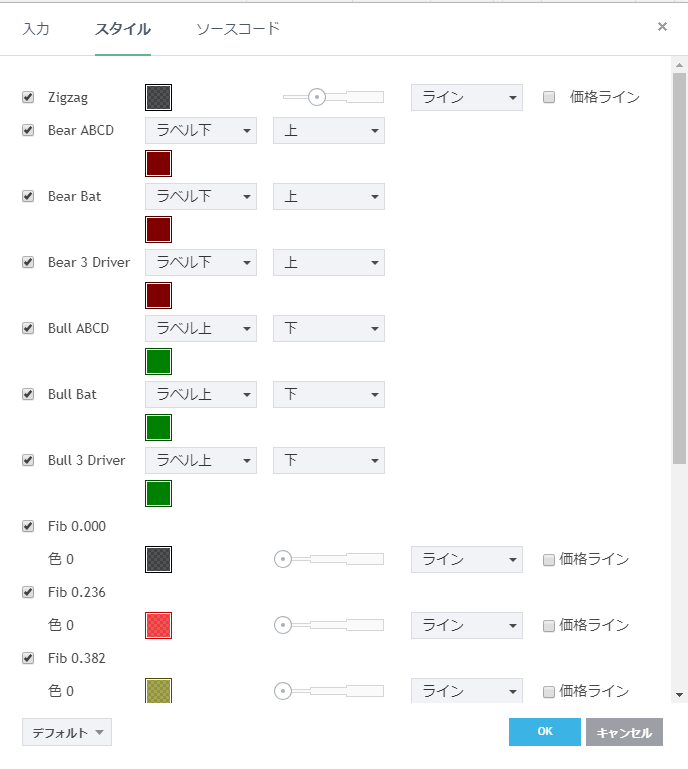Toggle the Bear 3 Driver checkbox

click(x=28, y=262)
